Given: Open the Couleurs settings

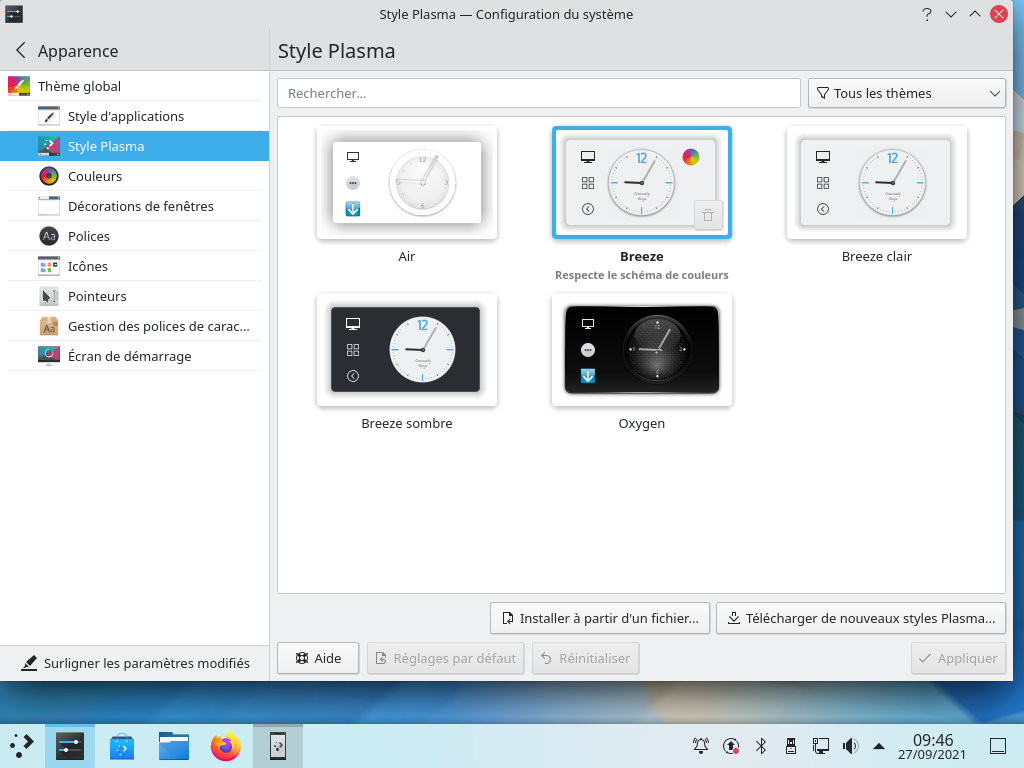Looking at the screenshot, I should 134,176.
